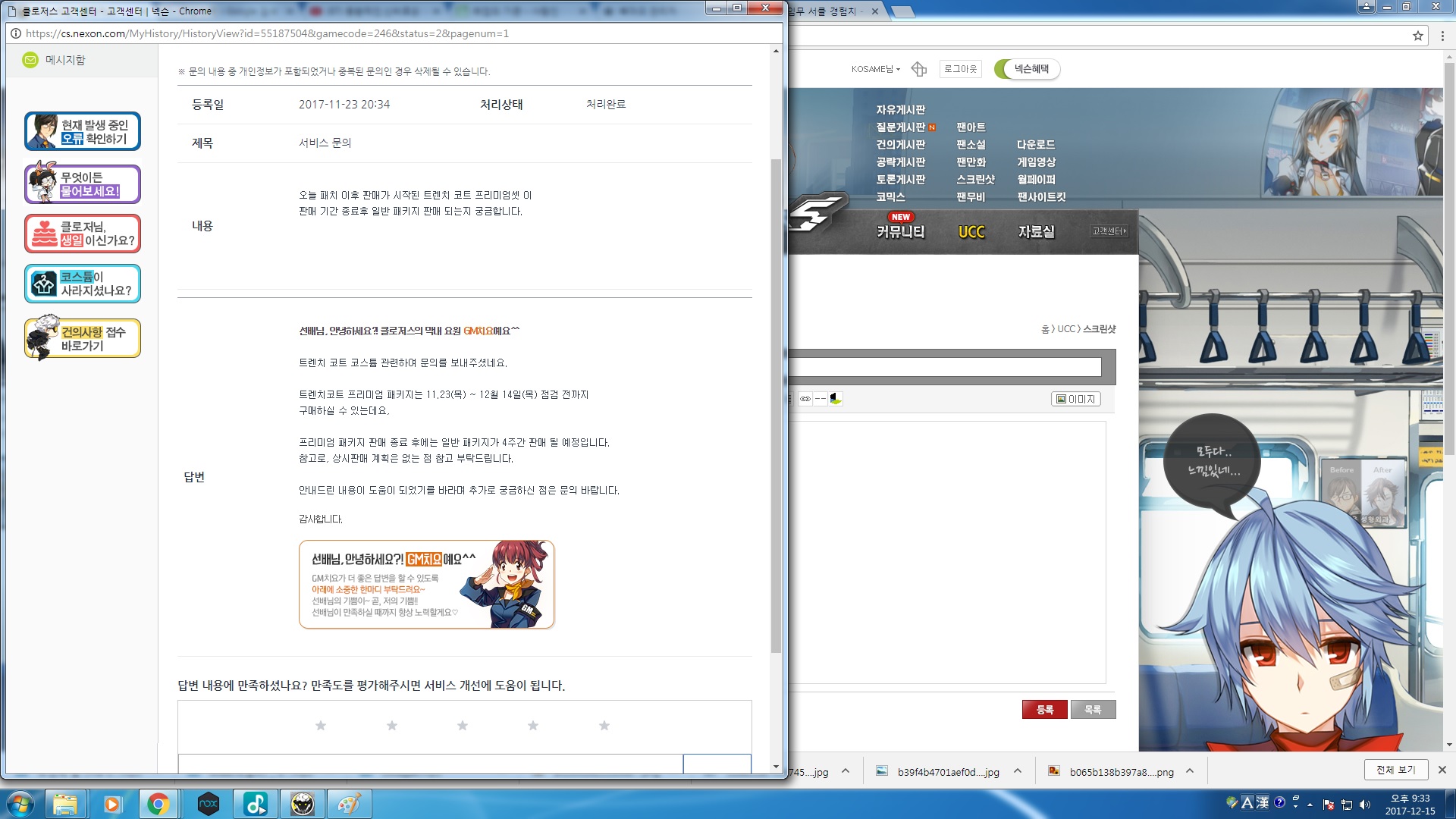Open 팬사이트킷 link in 자료실 menu
Viewport: 1456px width, 819px height.
click(1041, 197)
